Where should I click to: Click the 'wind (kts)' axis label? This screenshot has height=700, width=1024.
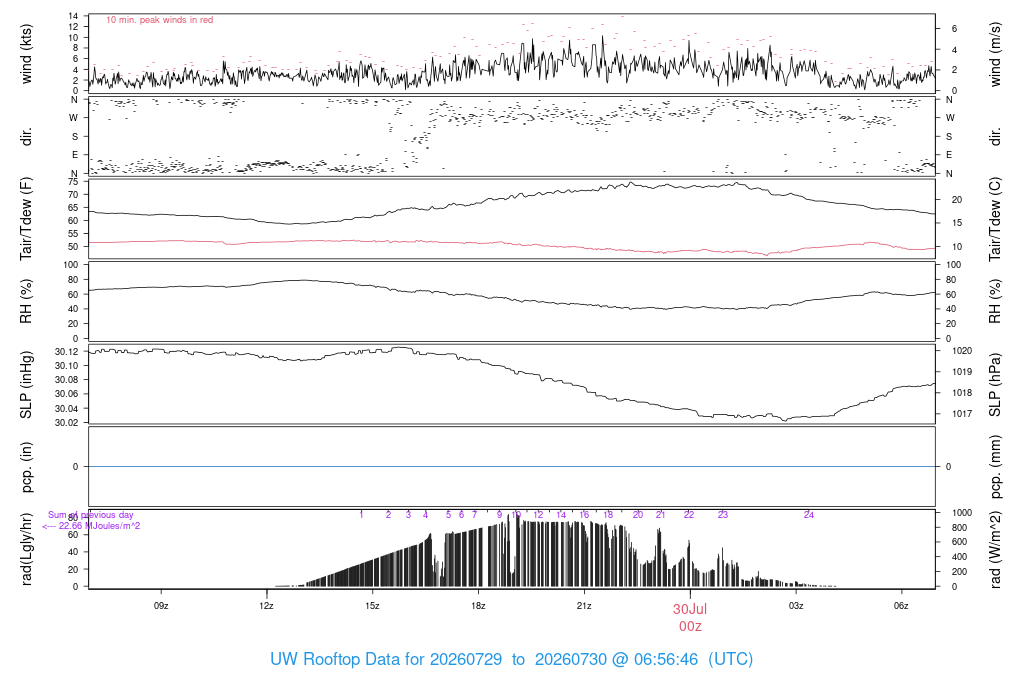click(x=26, y=54)
